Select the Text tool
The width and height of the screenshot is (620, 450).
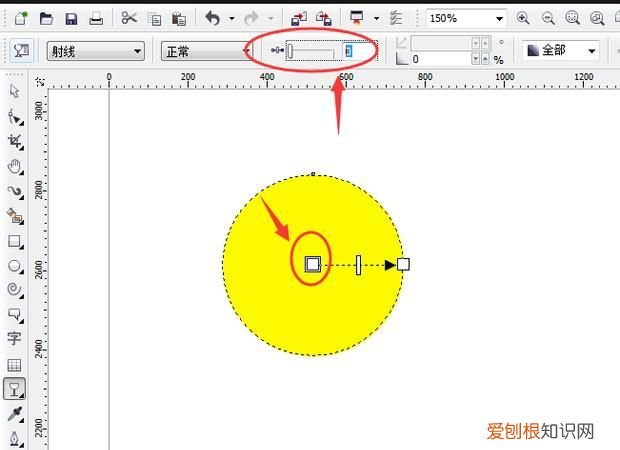tap(15, 340)
